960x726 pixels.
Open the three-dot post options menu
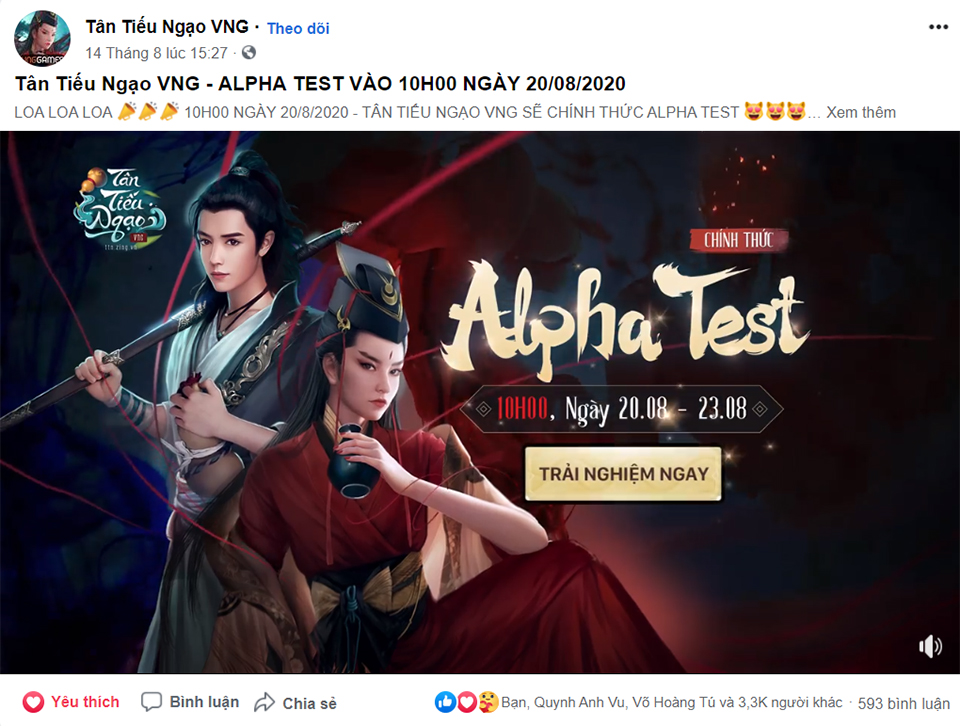(x=938, y=28)
